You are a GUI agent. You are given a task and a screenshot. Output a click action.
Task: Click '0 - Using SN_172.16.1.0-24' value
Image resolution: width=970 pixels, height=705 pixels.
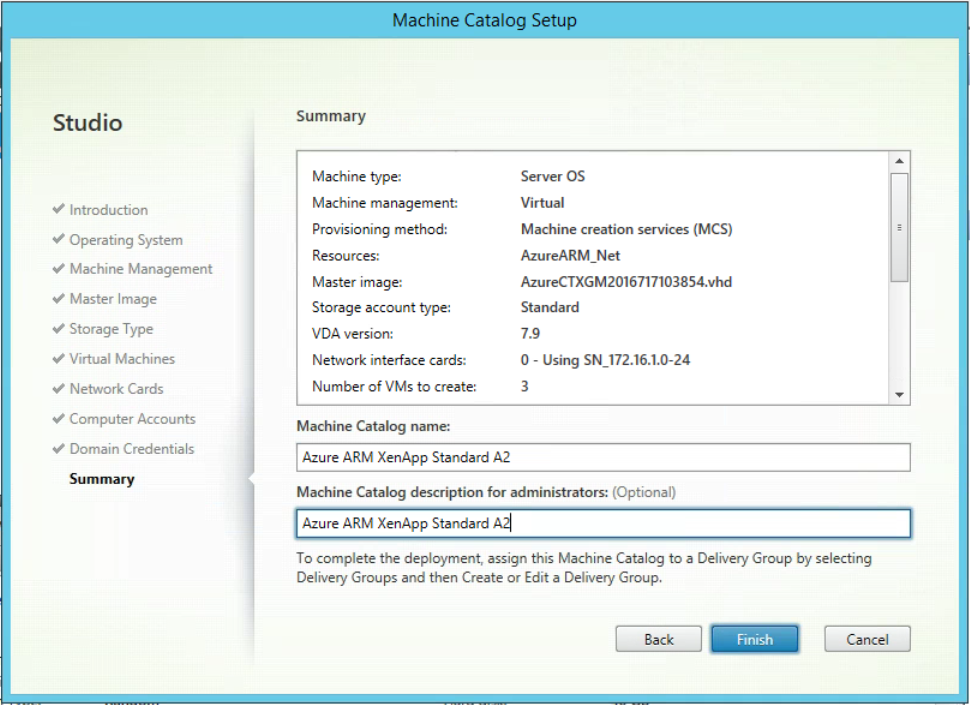click(x=605, y=360)
